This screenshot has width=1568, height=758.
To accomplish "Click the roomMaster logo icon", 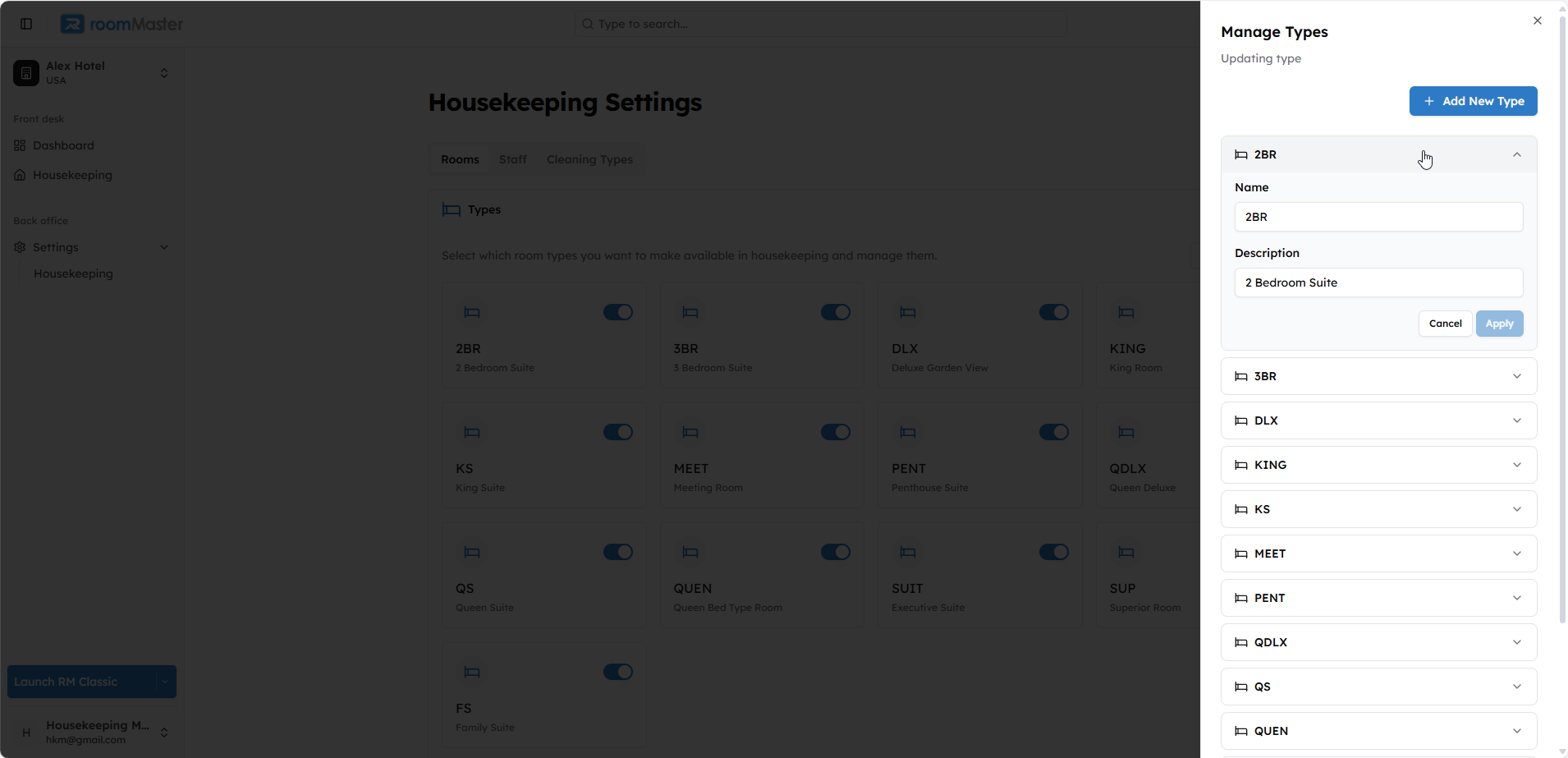I will [x=72, y=24].
